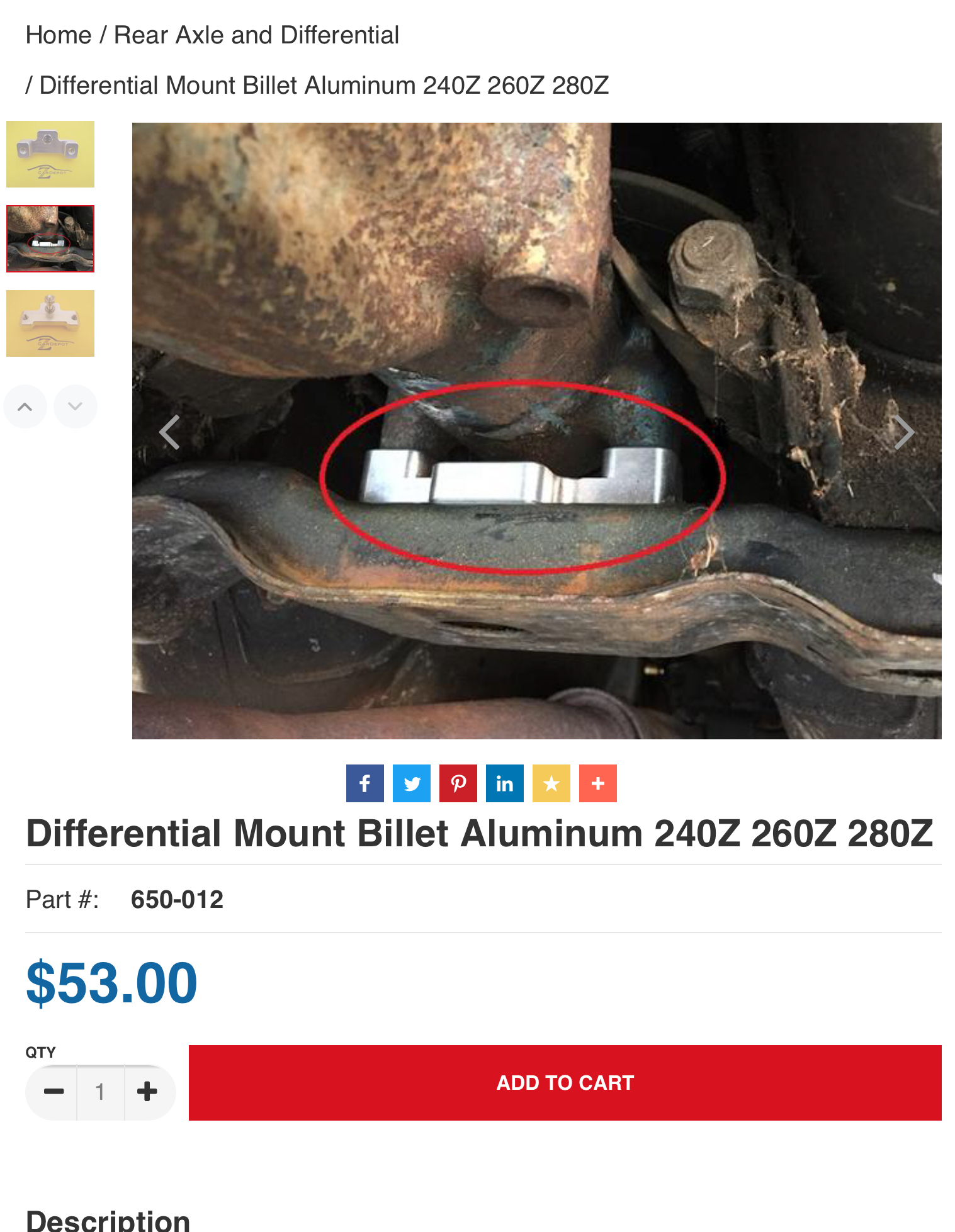The width and height of the screenshot is (955, 1232).
Task: Increase quantity with plus button
Action: pyautogui.click(x=148, y=1092)
